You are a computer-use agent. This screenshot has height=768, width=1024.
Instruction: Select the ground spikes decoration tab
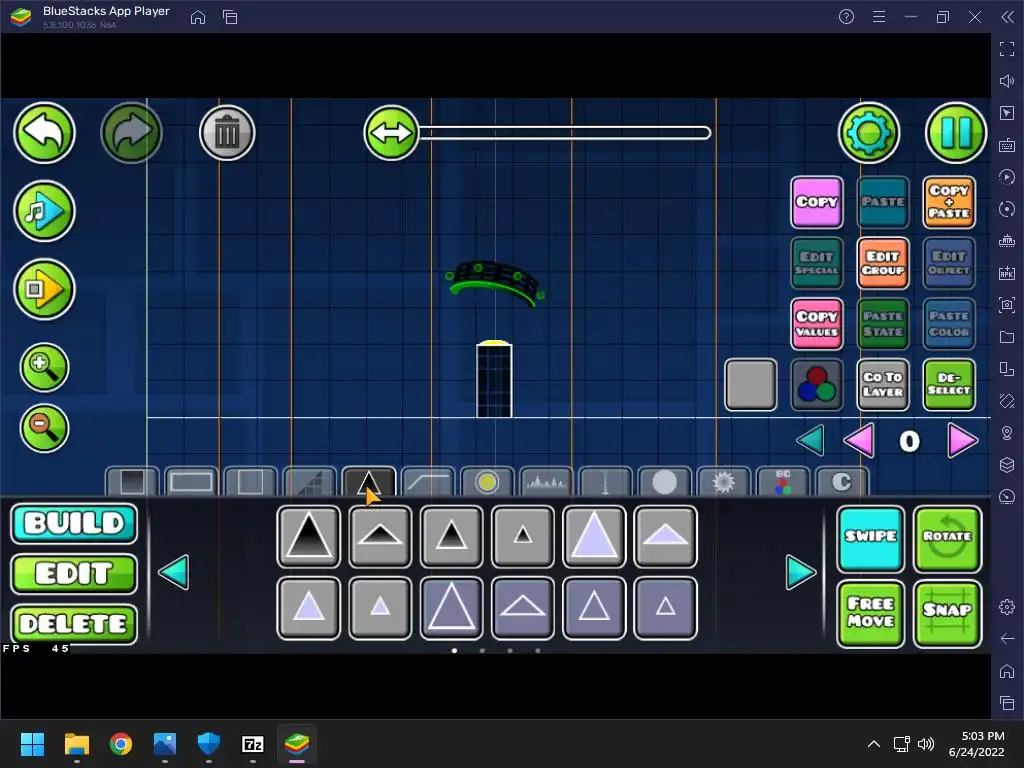coord(546,482)
